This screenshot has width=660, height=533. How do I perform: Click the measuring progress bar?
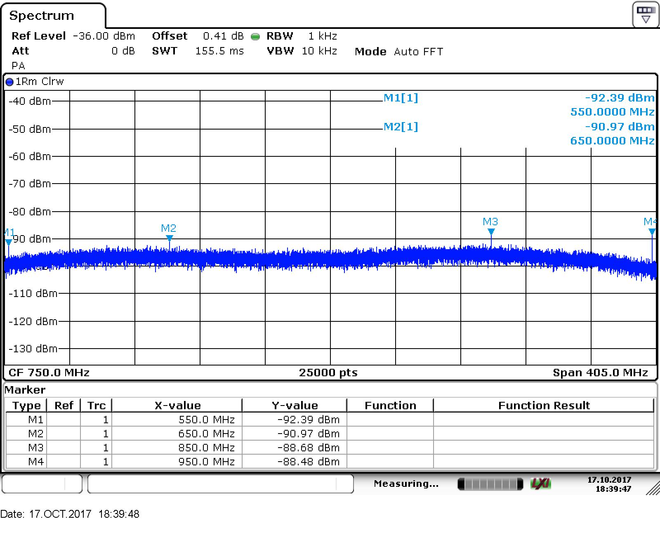490,484
